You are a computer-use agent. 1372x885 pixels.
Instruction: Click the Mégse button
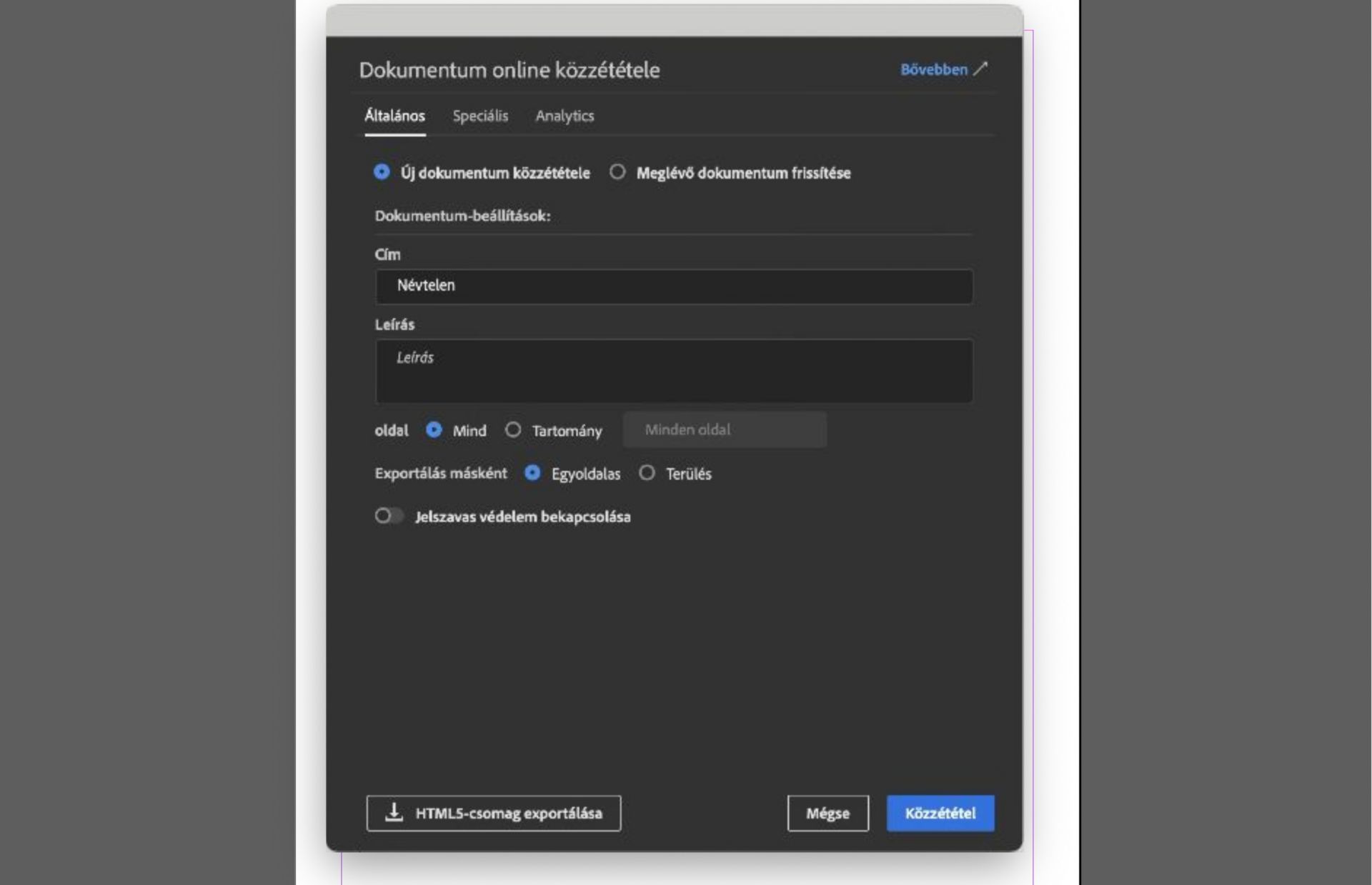(x=827, y=812)
